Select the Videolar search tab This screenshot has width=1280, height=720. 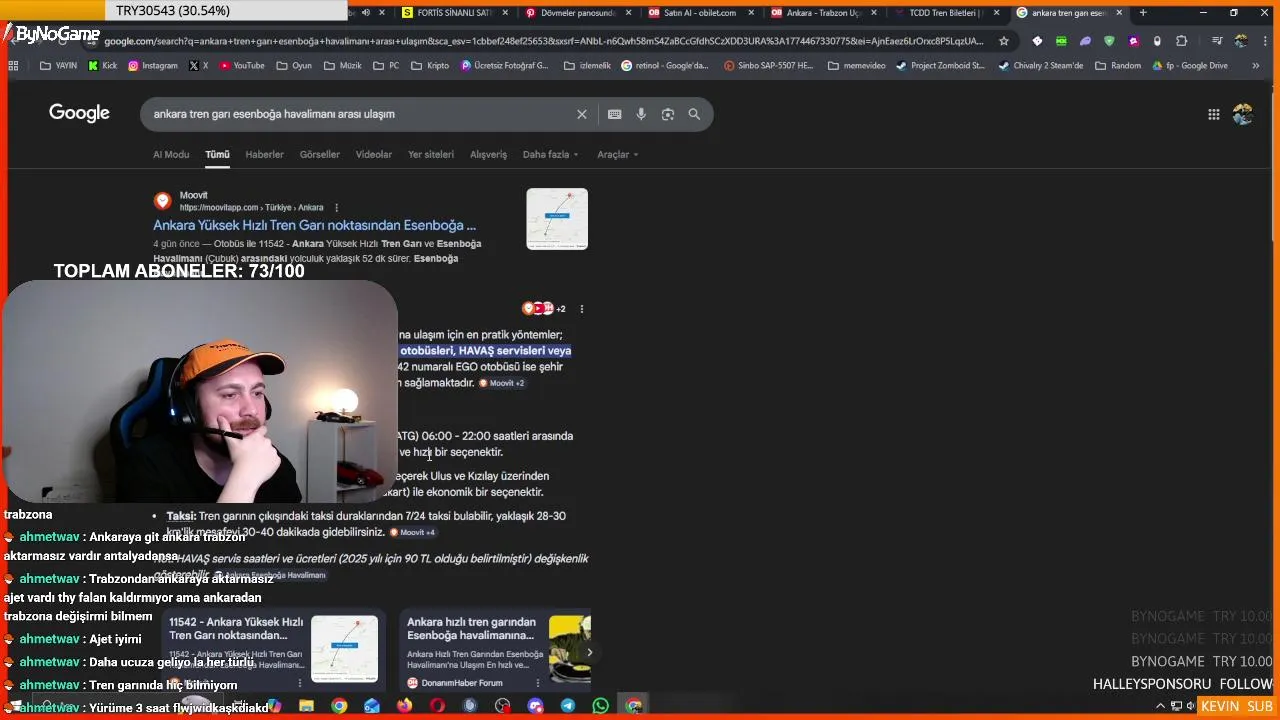tap(374, 155)
